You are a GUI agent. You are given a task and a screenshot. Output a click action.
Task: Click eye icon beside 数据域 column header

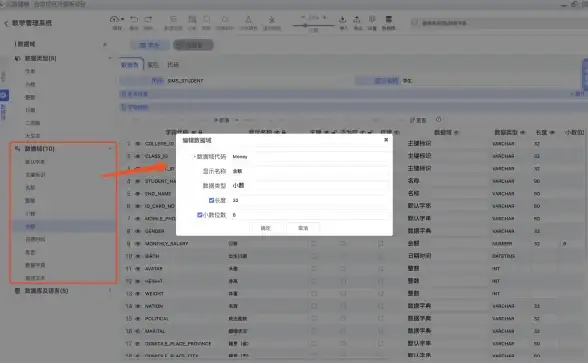[457, 132]
